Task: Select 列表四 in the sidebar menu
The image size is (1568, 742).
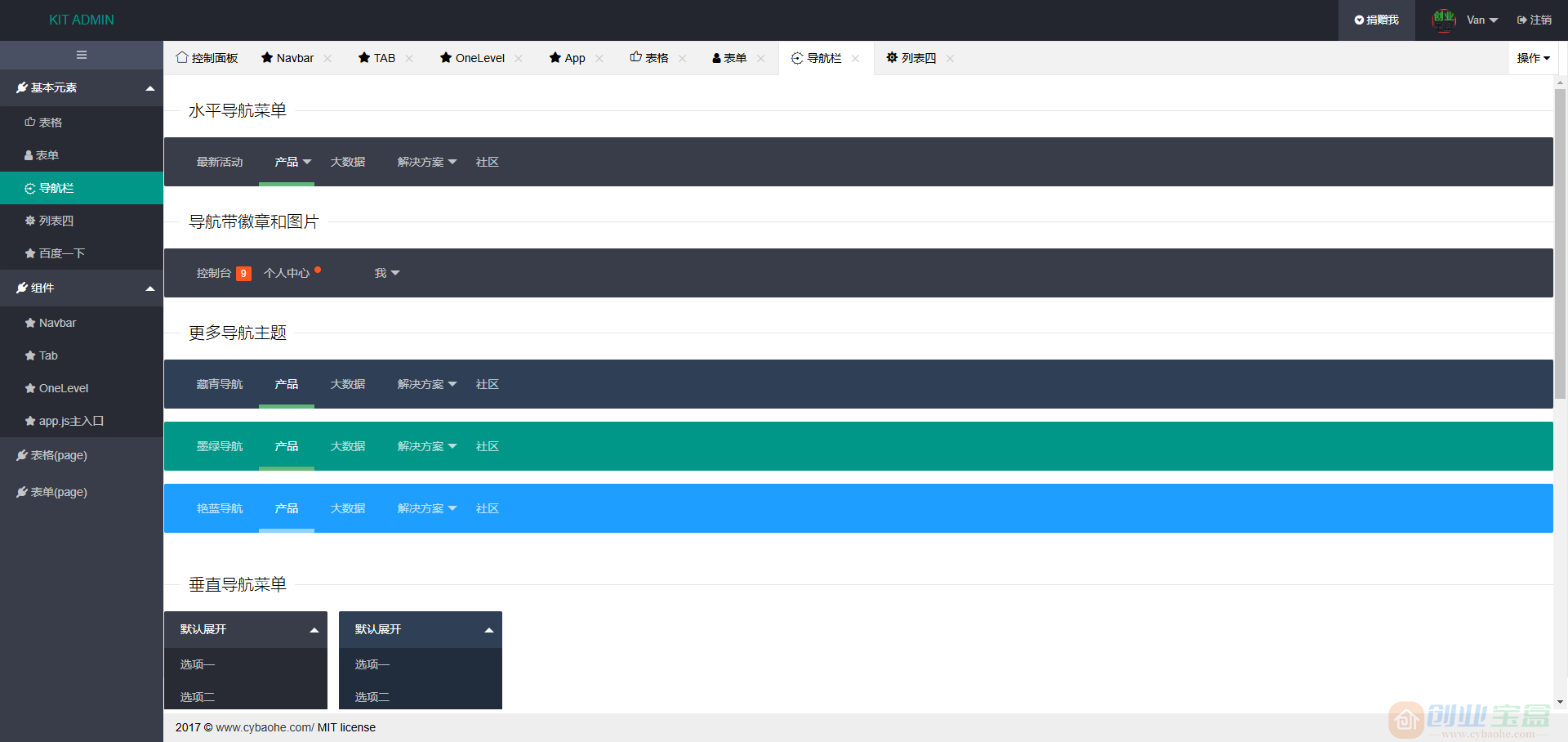Action: pyautogui.click(x=56, y=221)
